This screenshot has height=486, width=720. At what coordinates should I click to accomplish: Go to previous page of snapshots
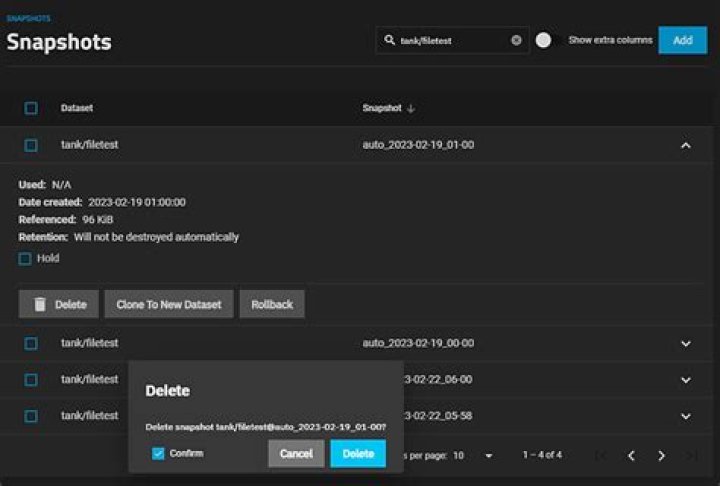(631, 456)
